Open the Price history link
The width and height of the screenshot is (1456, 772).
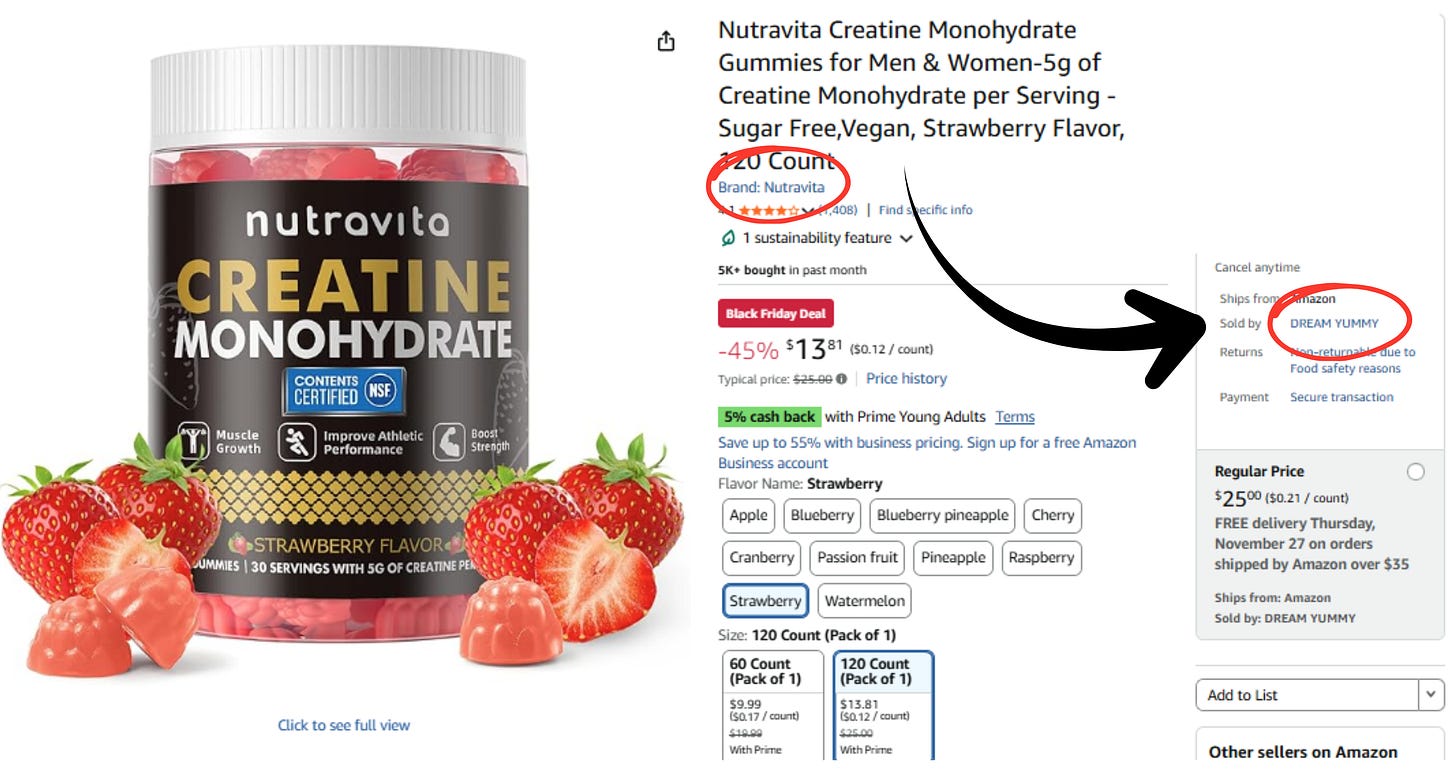click(906, 378)
